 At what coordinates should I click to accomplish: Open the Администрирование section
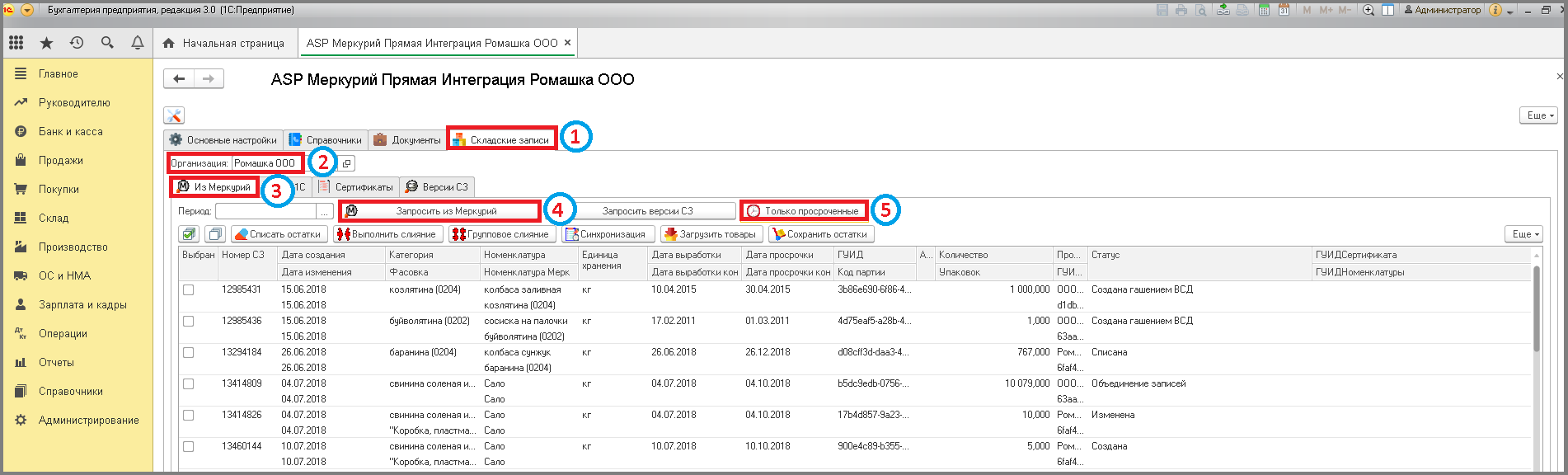pos(88,421)
